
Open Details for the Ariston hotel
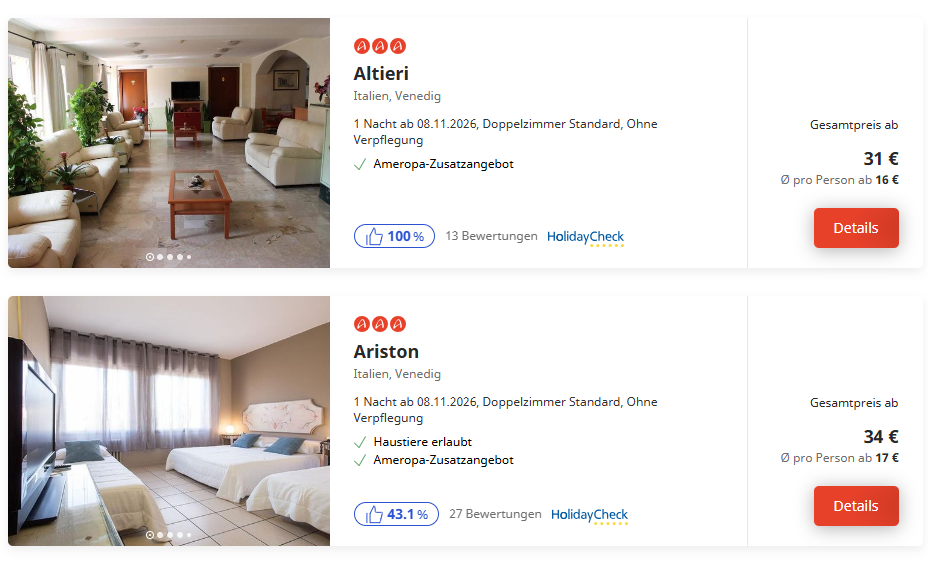coord(856,506)
